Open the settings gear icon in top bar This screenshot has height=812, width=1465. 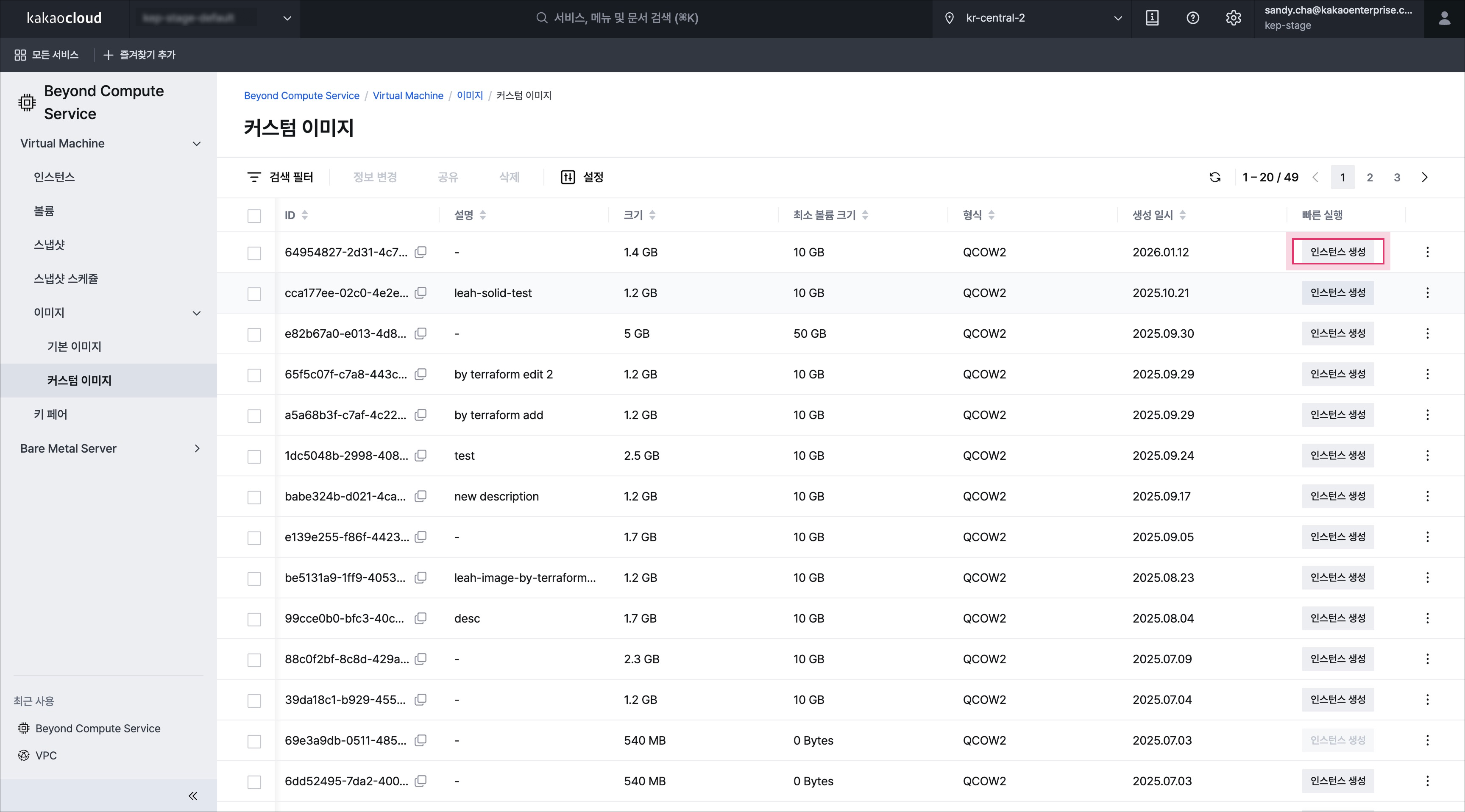point(1233,18)
